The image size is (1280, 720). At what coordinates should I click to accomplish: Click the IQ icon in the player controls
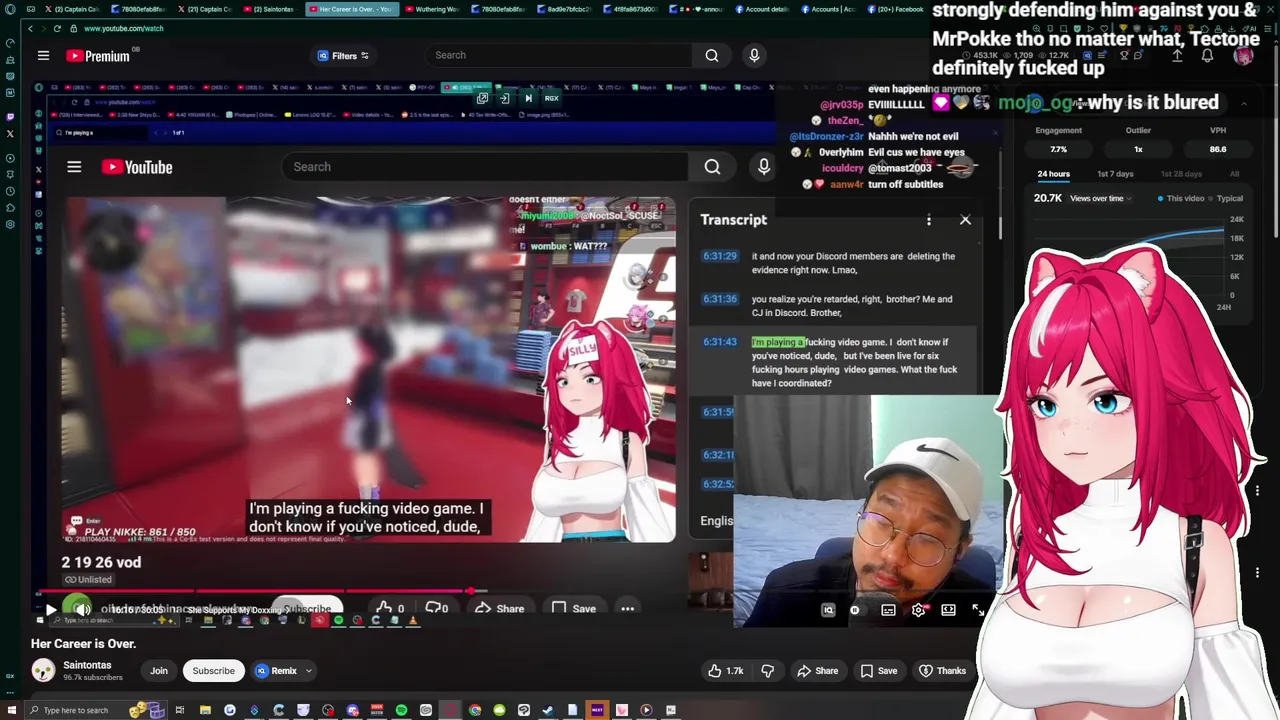click(x=828, y=610)
